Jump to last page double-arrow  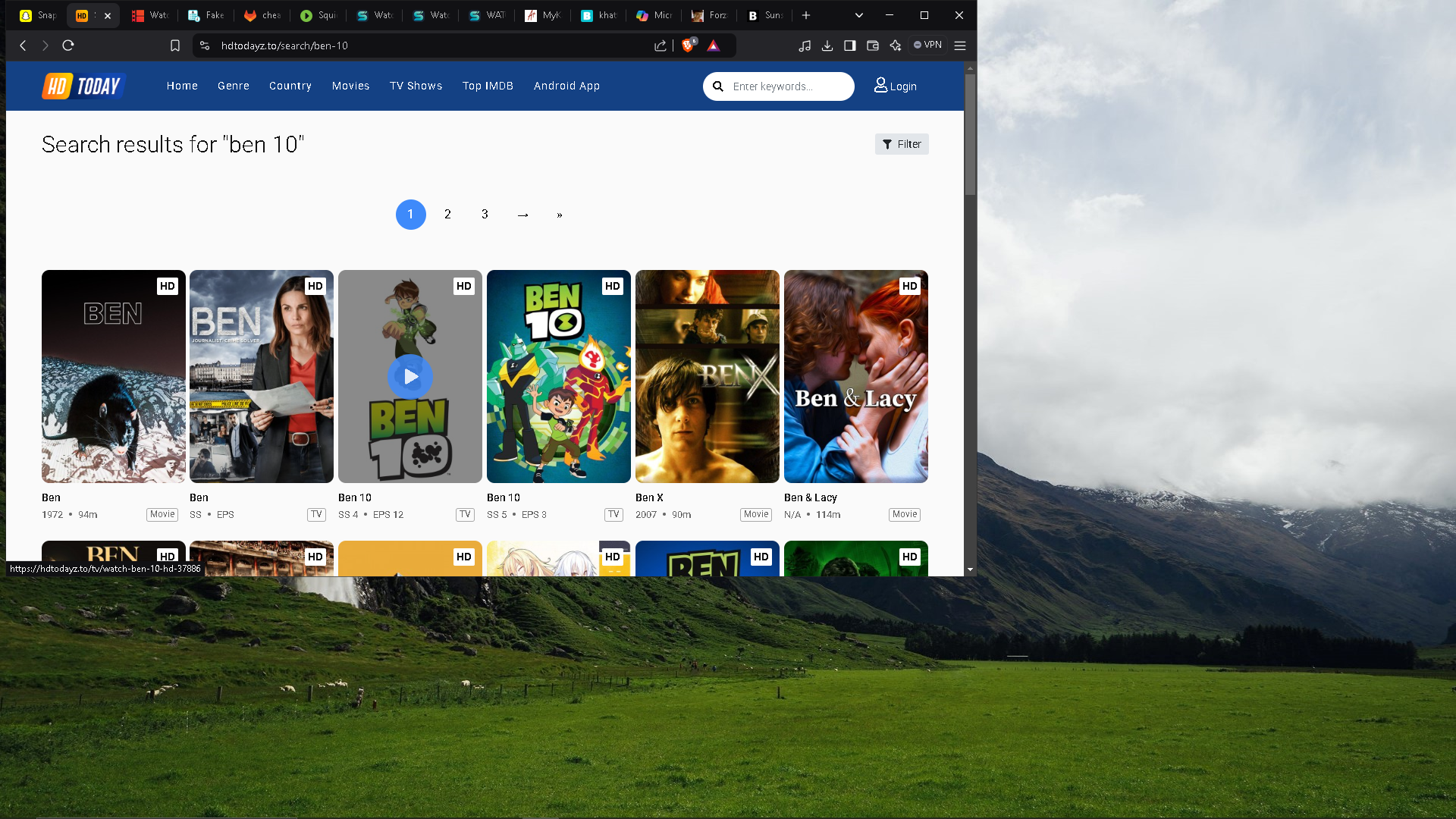pos(560,215)
